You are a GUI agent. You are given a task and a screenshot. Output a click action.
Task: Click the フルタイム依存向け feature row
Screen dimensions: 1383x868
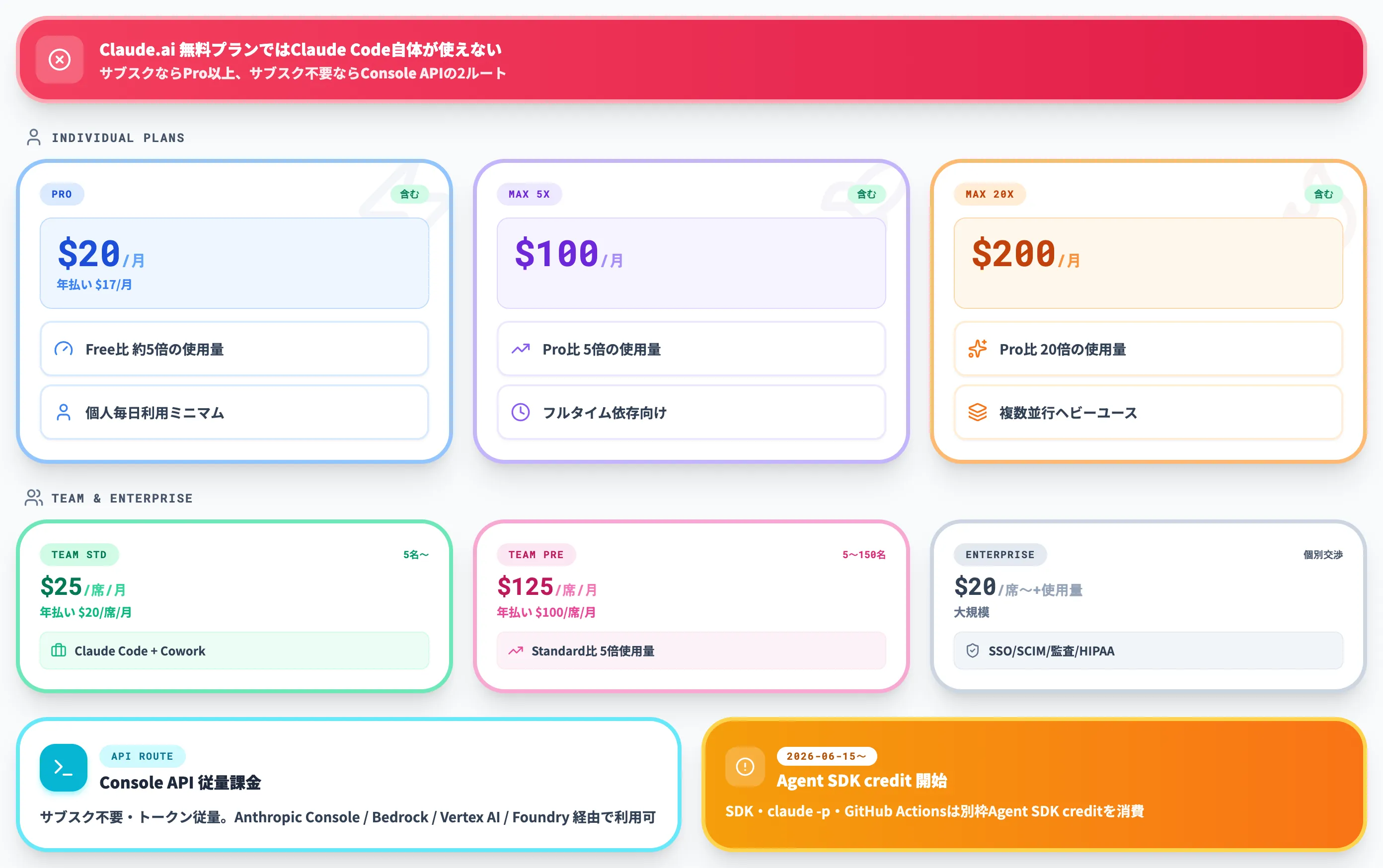(691, 412)
